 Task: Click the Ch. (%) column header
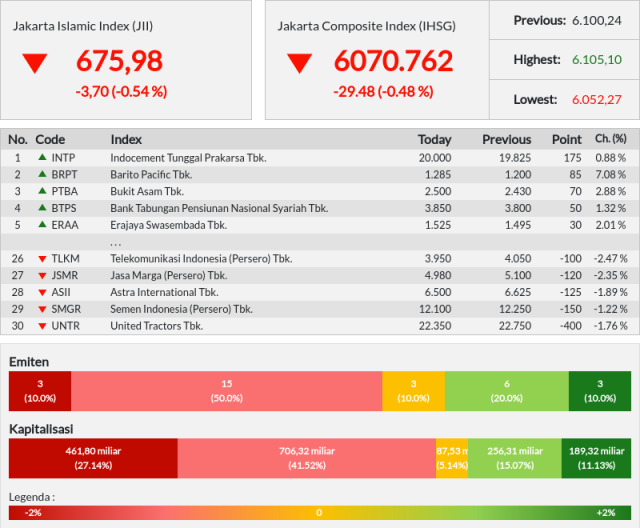pos(611,139)
